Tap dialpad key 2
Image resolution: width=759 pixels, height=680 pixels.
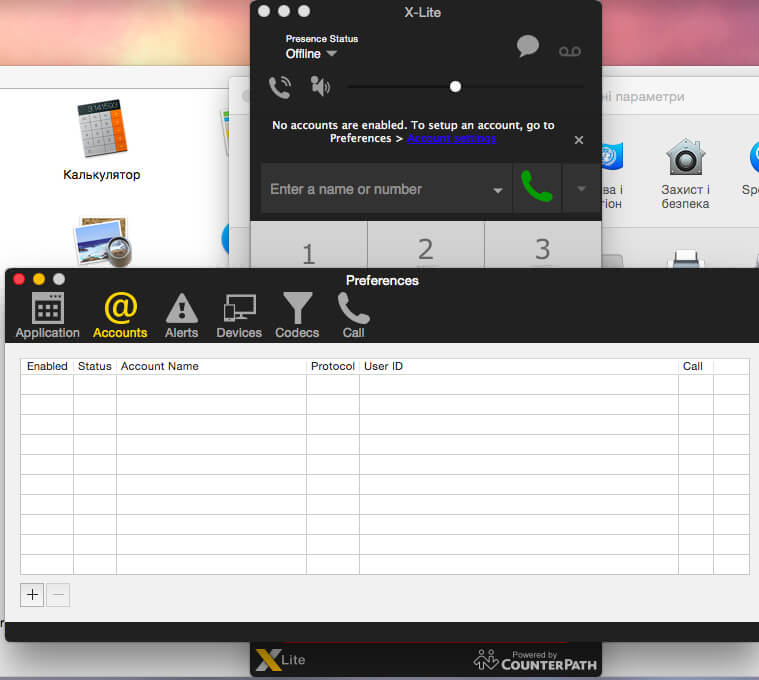(425, 245)
